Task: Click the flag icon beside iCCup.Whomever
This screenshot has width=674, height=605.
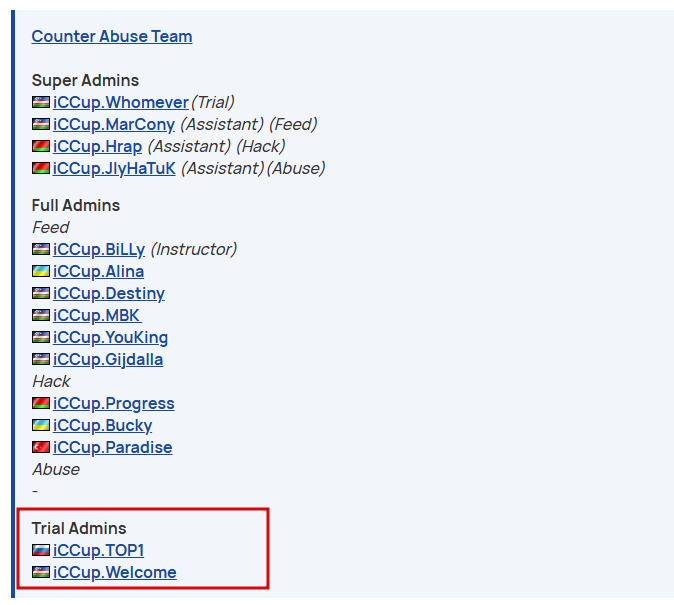Action: pos(41,102)
